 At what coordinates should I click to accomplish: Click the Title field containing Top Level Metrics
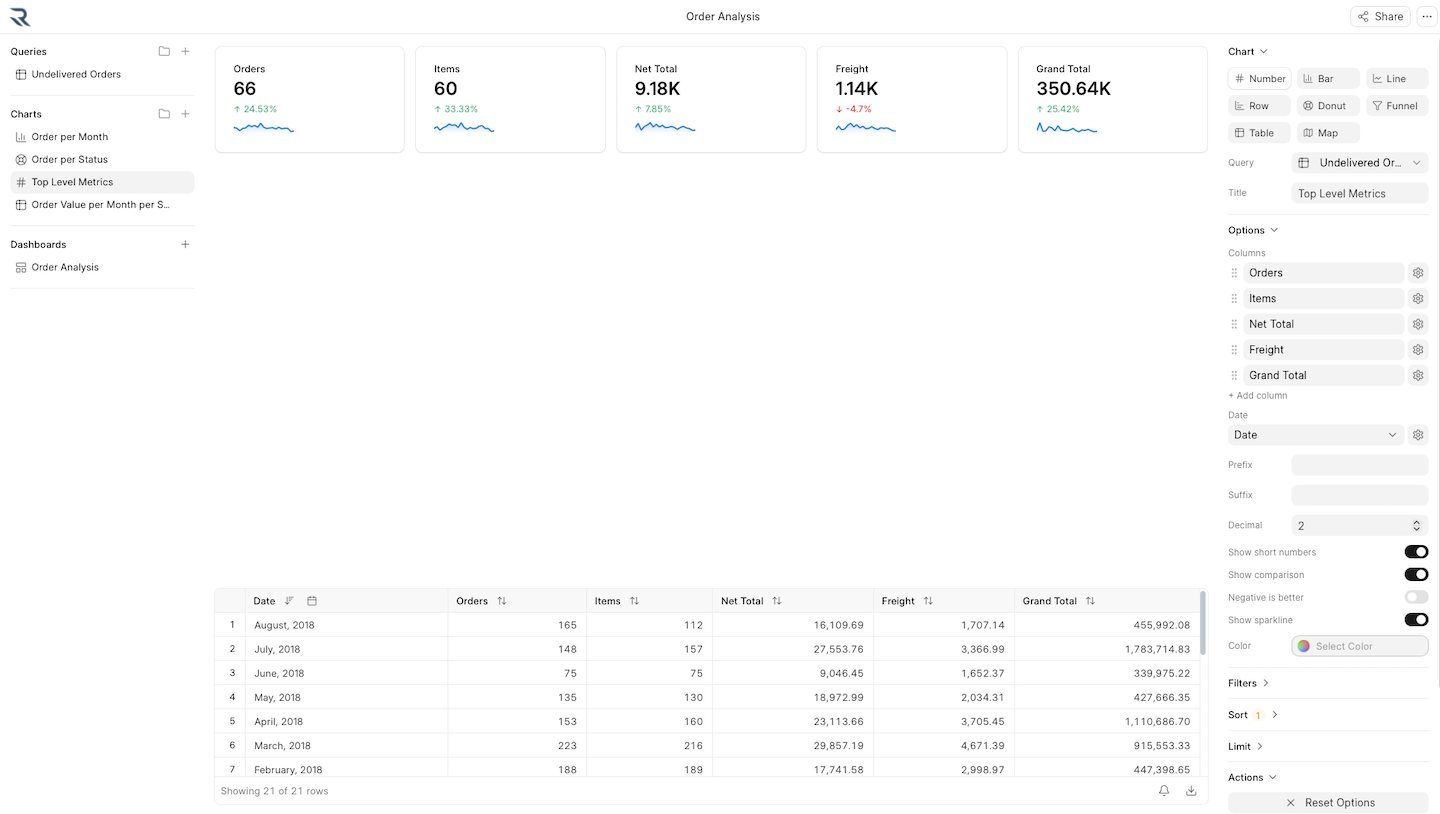click(x=1359, y=192)
